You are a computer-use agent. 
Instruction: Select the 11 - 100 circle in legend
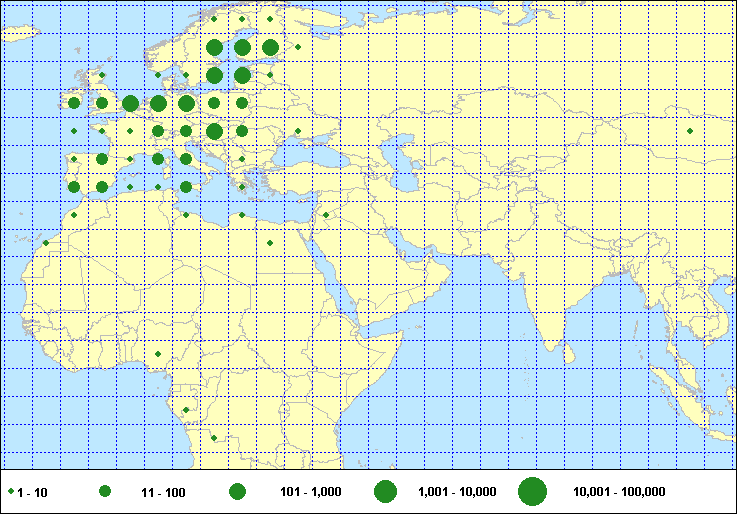[105, 492]
